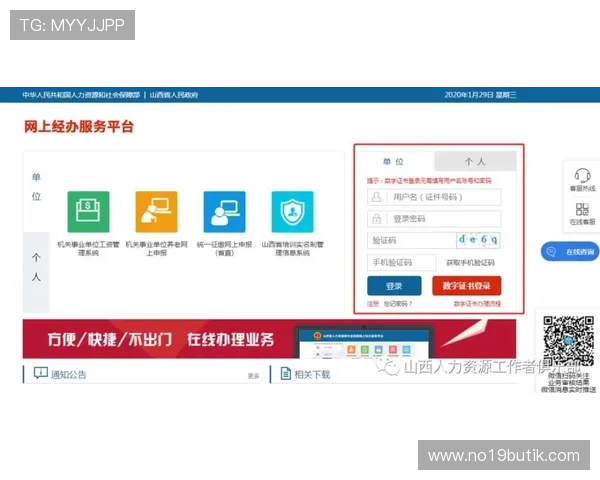Focus the 用户名（证件号码）input field

tap(434, 197)
